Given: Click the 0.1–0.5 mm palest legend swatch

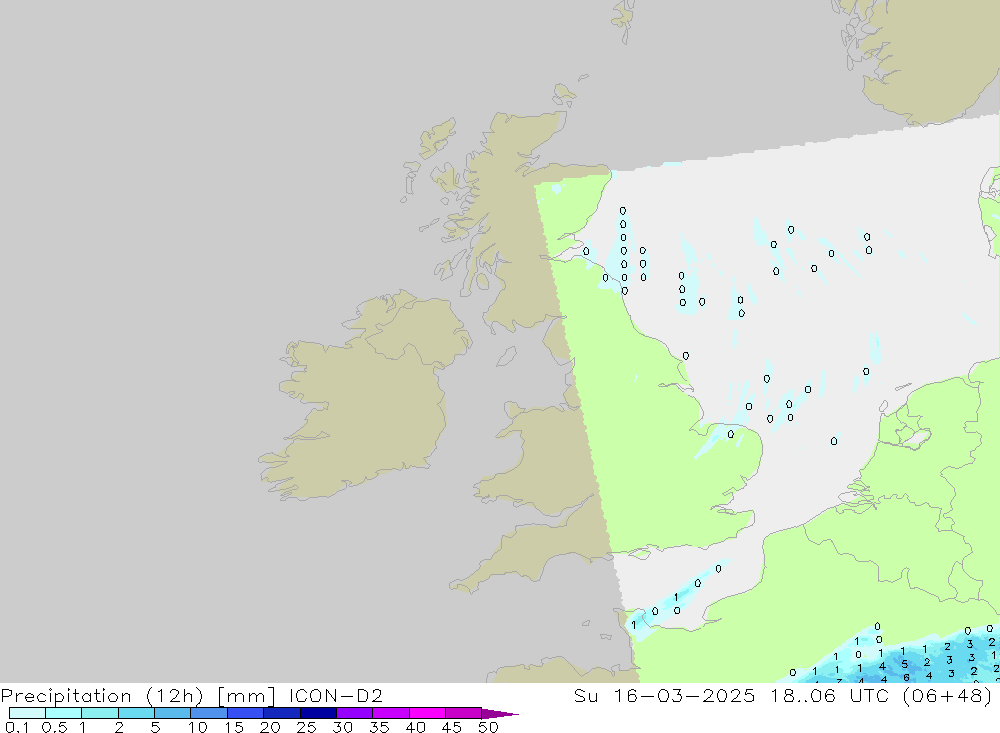Looking at the screenshot, I should [27, 713].
